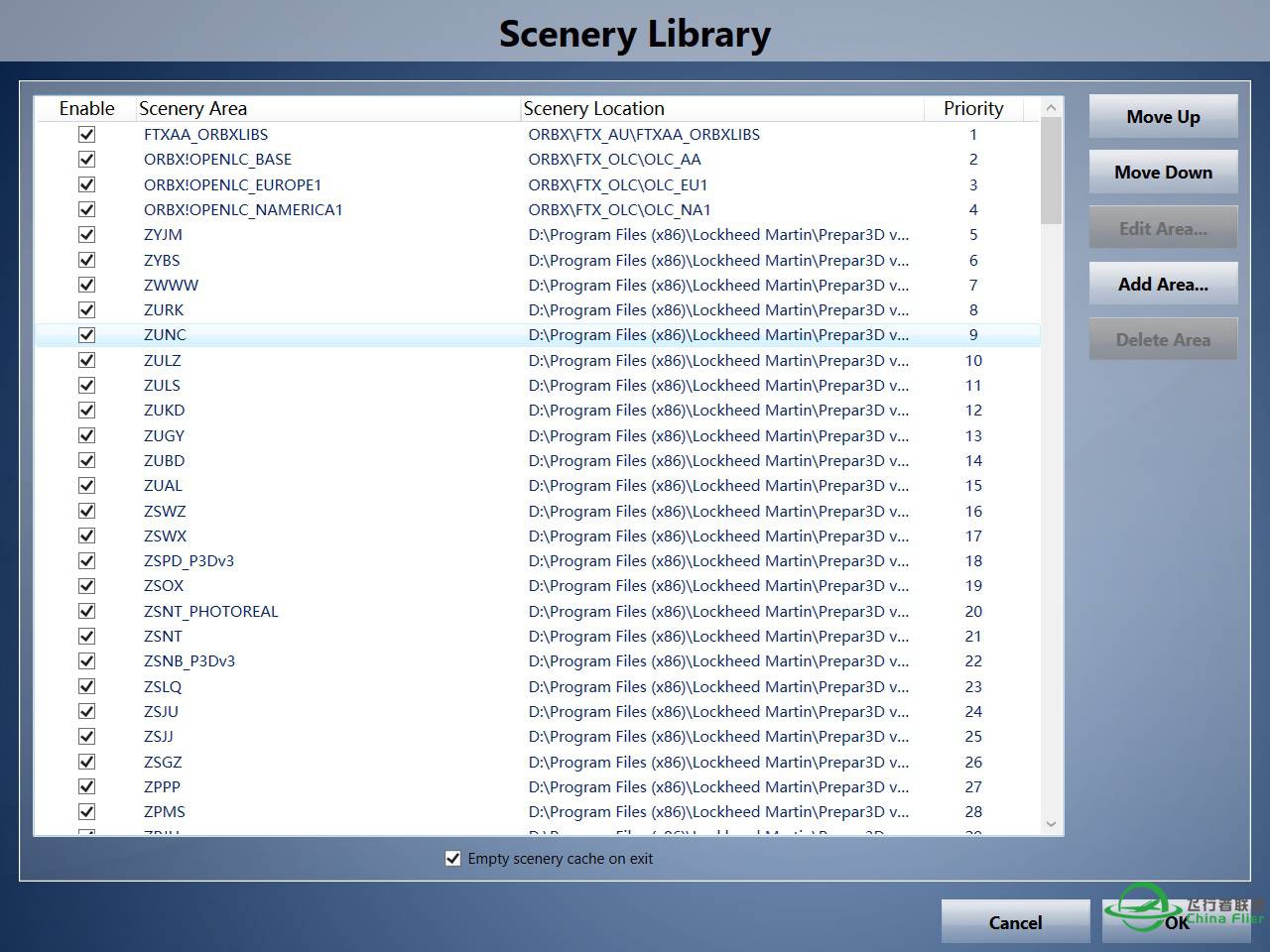1270x952 pixels.
Task: Uncheck the ORBX!OPENLC_EUROPE1 enable box
Action: pyautogui.click(x=87, y=184)
